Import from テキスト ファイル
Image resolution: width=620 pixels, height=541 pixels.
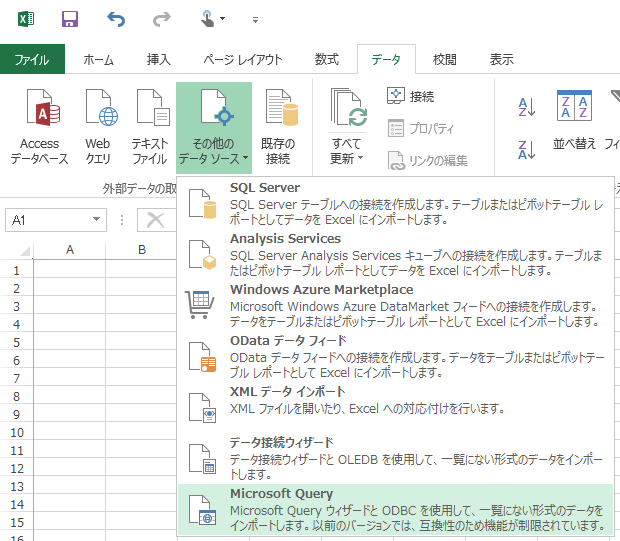[x=149, y=127]
